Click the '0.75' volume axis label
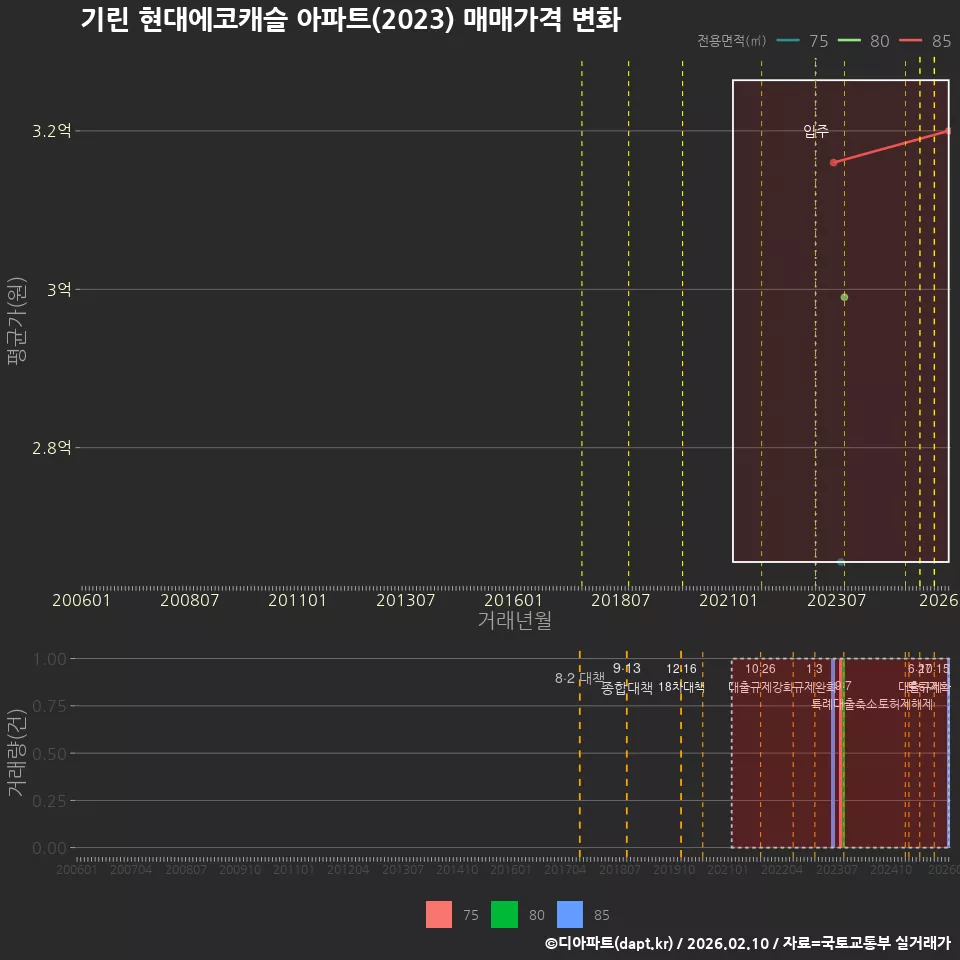Viewport: 960px width, 960px height. pyautogui.click(x=49, y=707)
